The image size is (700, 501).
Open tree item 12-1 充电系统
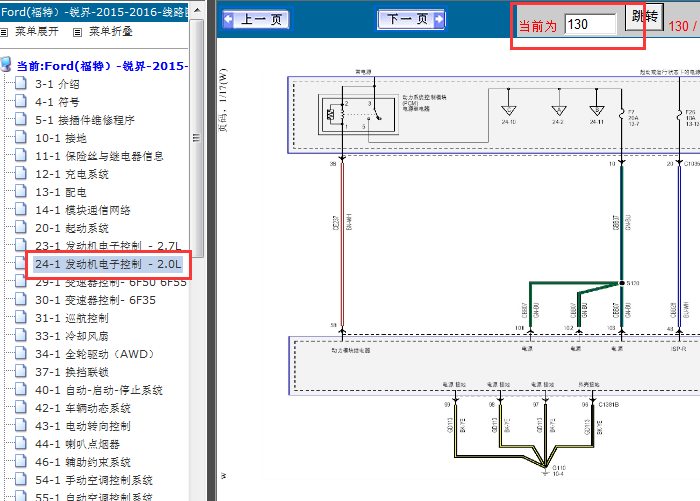tap(72, 174)
